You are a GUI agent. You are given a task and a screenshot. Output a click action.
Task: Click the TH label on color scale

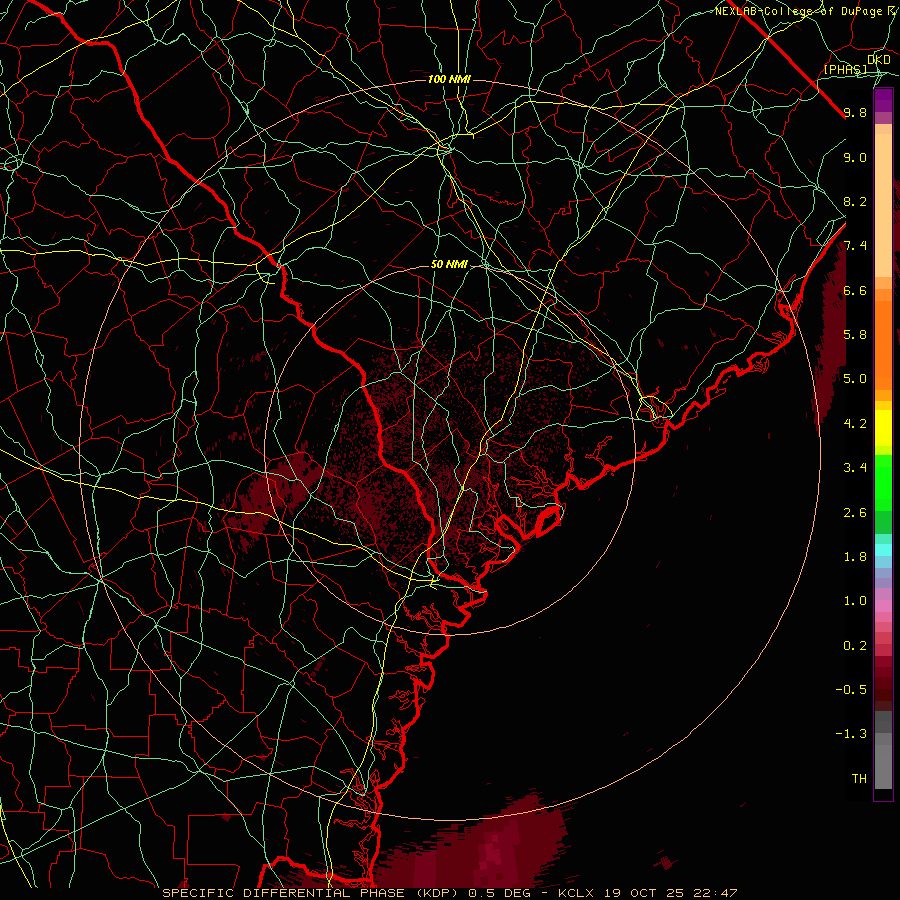[x=859, y=779]
